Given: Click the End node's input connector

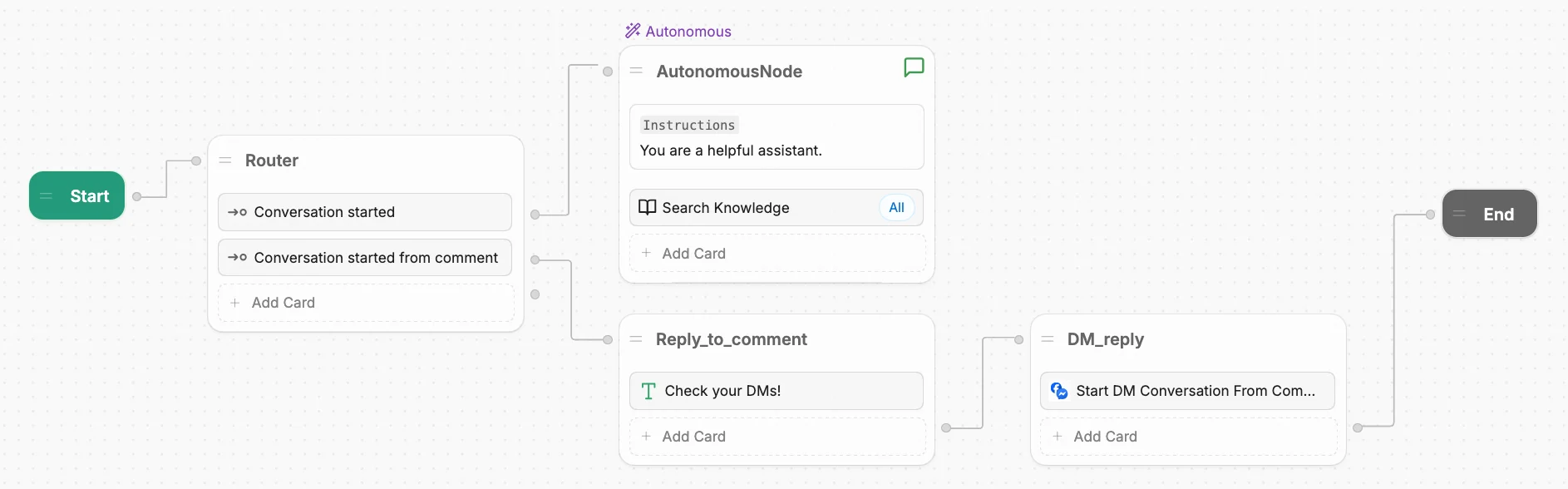Looking at the screenshot, I should pyautogui.click(x=1430, y=215).
